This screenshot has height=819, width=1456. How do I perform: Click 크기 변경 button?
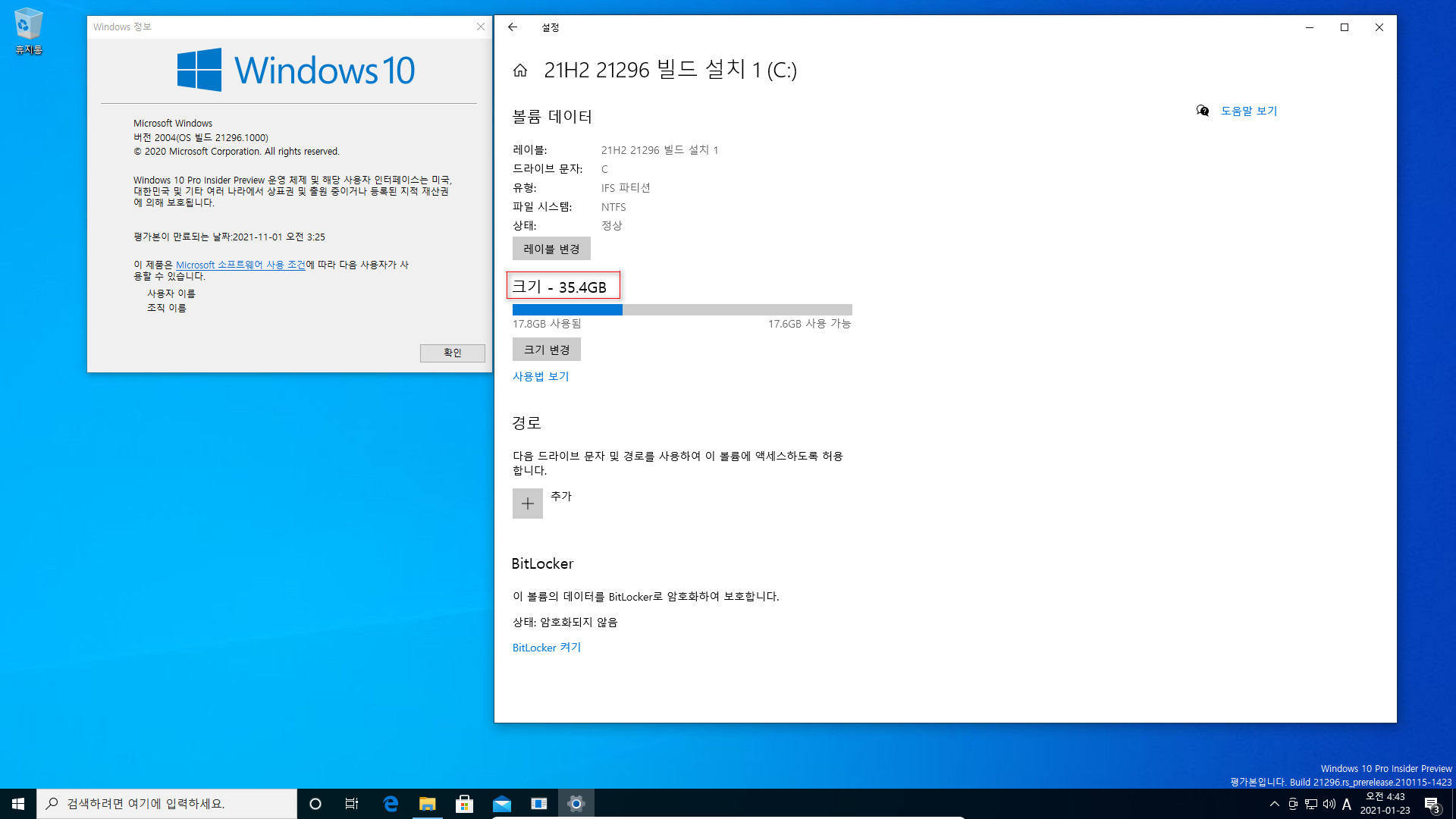[547, 350]
